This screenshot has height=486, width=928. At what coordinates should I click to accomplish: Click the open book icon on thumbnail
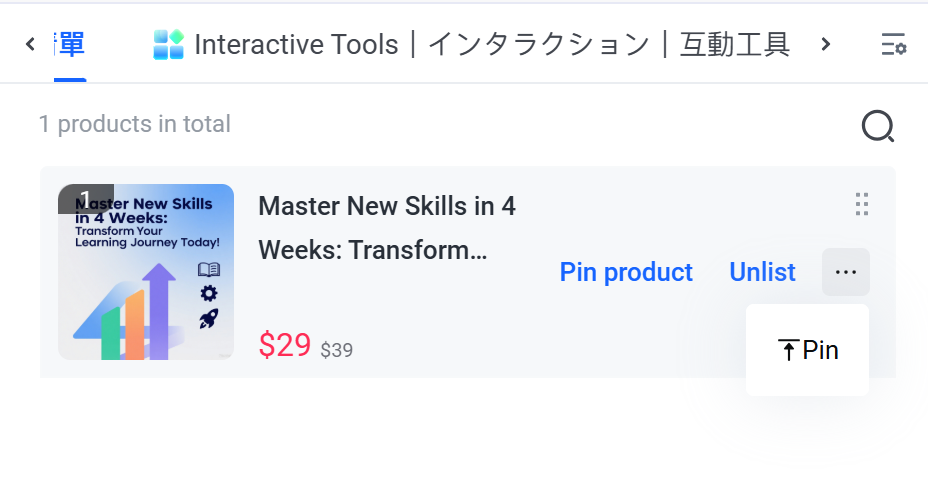tap(209, 269)
